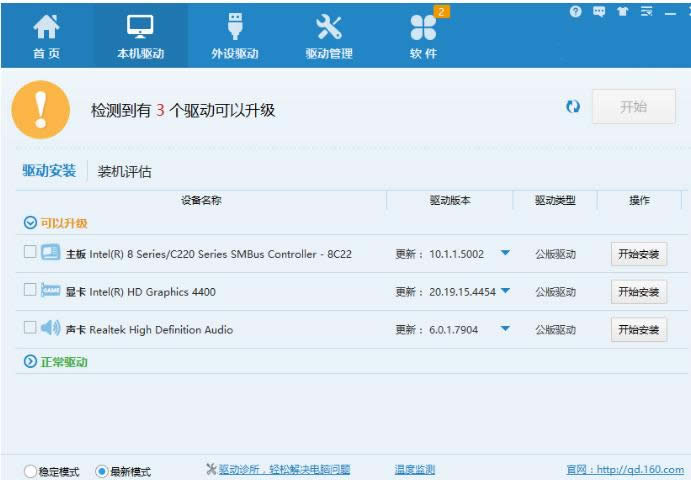This screenshot has width=691, height=480.
Task: Click 开始安装 for Intel HD Graphics
Action: [x=638, y=292]
